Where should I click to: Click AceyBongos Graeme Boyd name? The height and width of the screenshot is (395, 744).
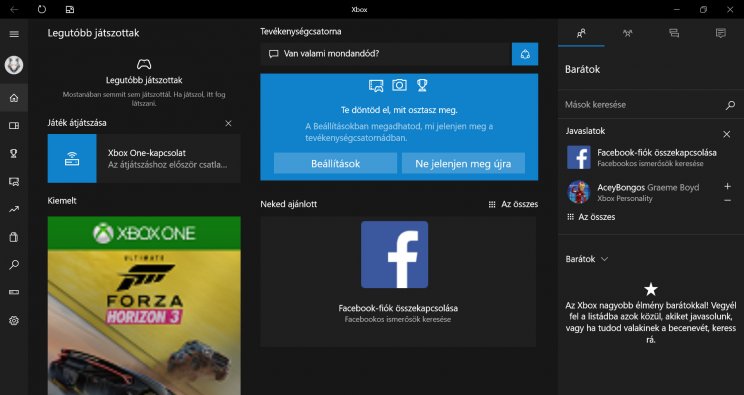(648, 188)
